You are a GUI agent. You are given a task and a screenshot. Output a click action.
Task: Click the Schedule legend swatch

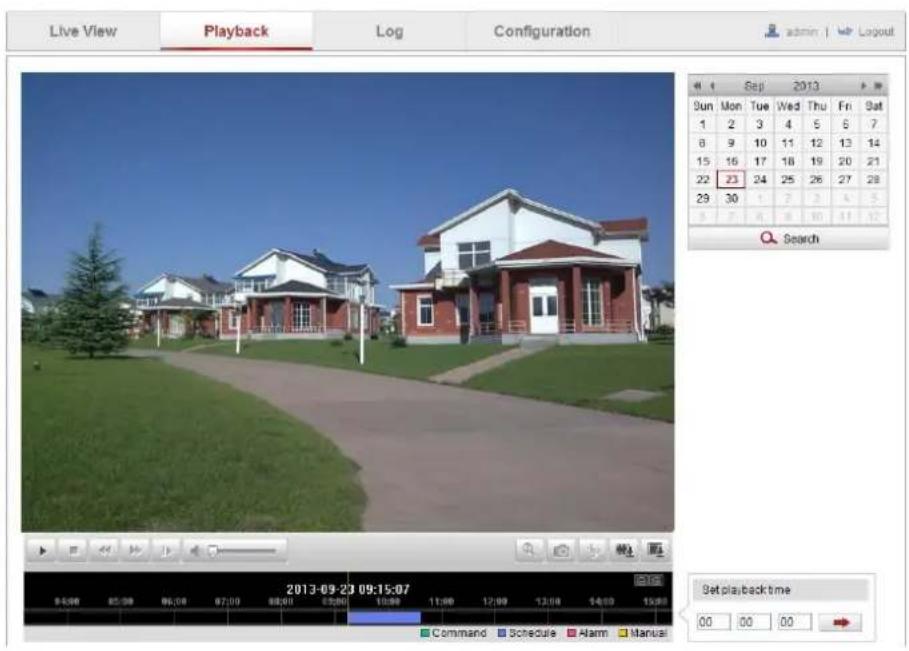point(502,633)
